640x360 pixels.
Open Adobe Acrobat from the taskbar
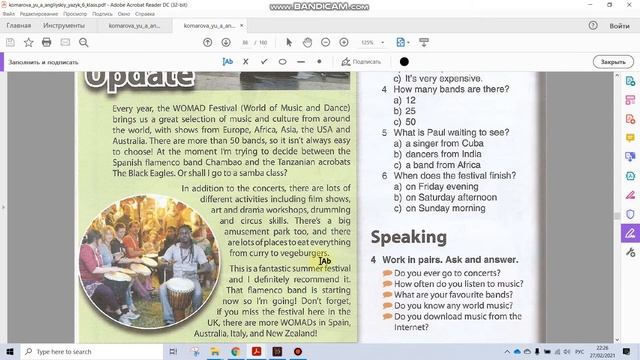click(x=256, y=351)
